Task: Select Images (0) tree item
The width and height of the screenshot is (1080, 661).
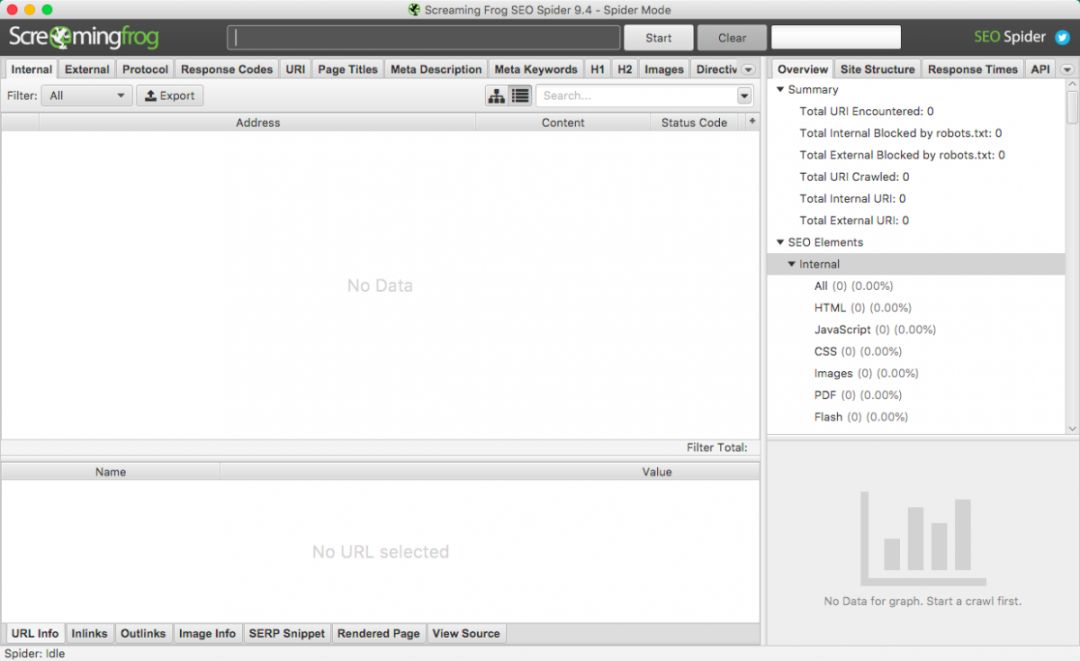Action: (866, 373)
